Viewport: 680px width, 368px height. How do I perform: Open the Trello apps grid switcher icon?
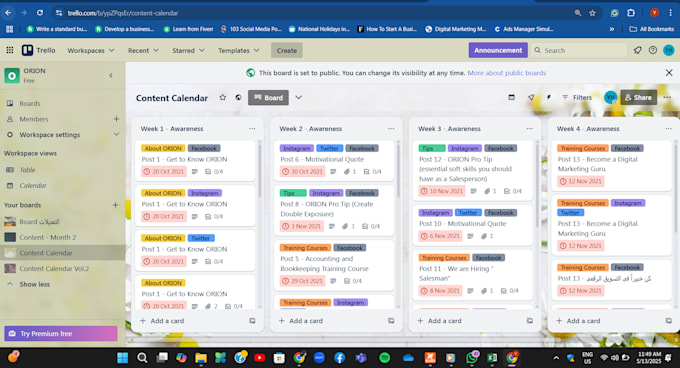10,50
